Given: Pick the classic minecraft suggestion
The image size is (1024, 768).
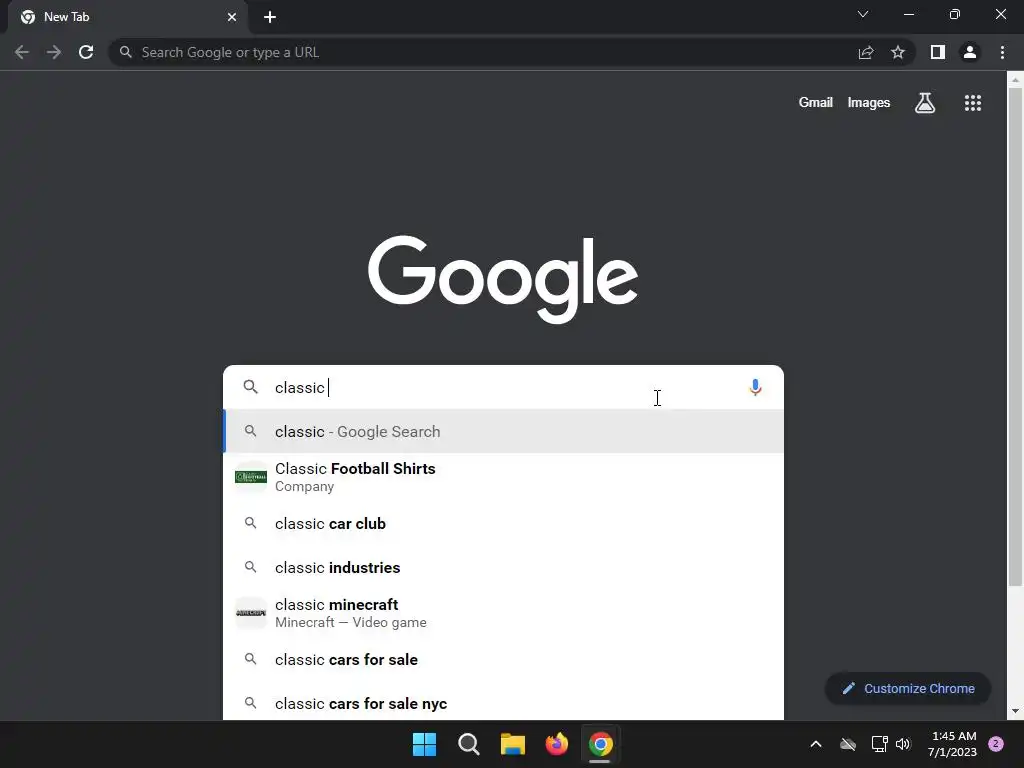Looking at the screenshot, I should [x=503, y=613].
